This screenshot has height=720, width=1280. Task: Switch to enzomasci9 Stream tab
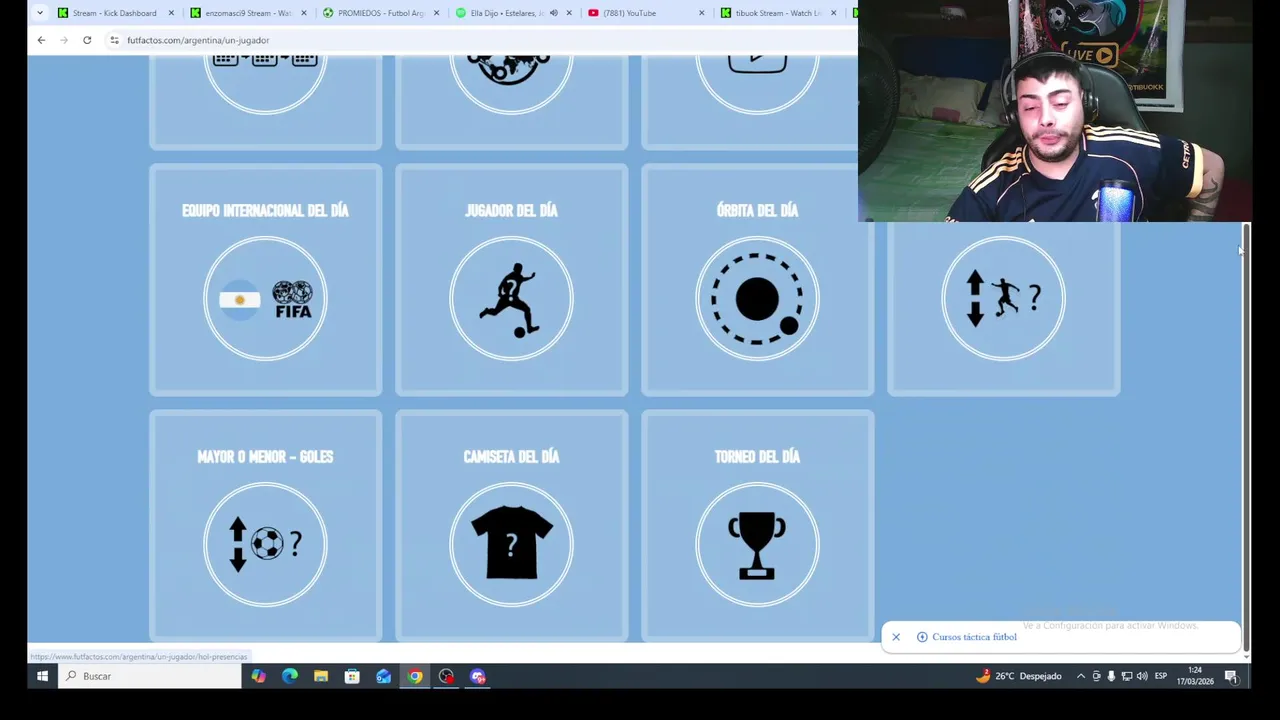click(x=248, y=13)
